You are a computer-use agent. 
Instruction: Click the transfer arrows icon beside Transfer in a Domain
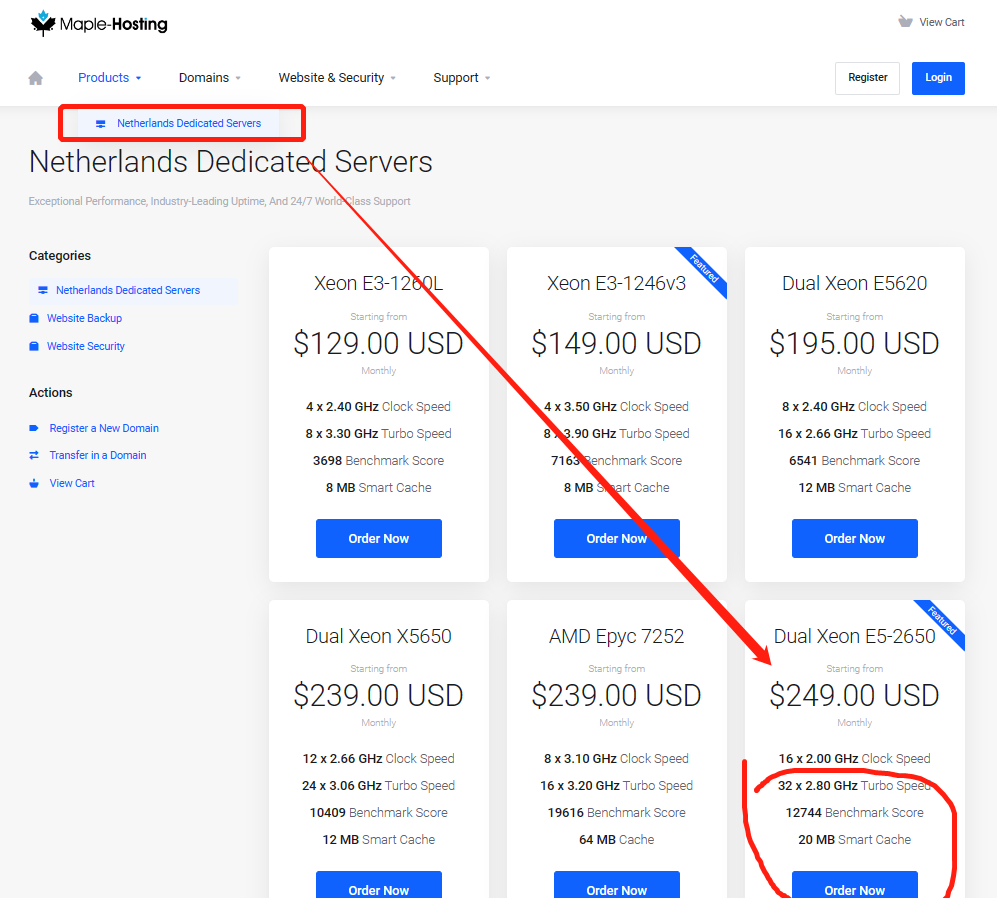(34, 455)
